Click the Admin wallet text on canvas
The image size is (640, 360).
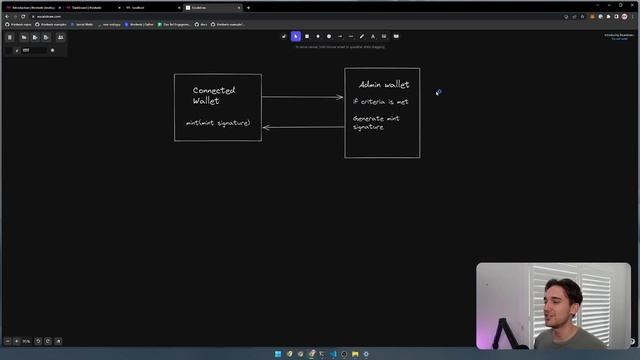click(x=384, y=85)
